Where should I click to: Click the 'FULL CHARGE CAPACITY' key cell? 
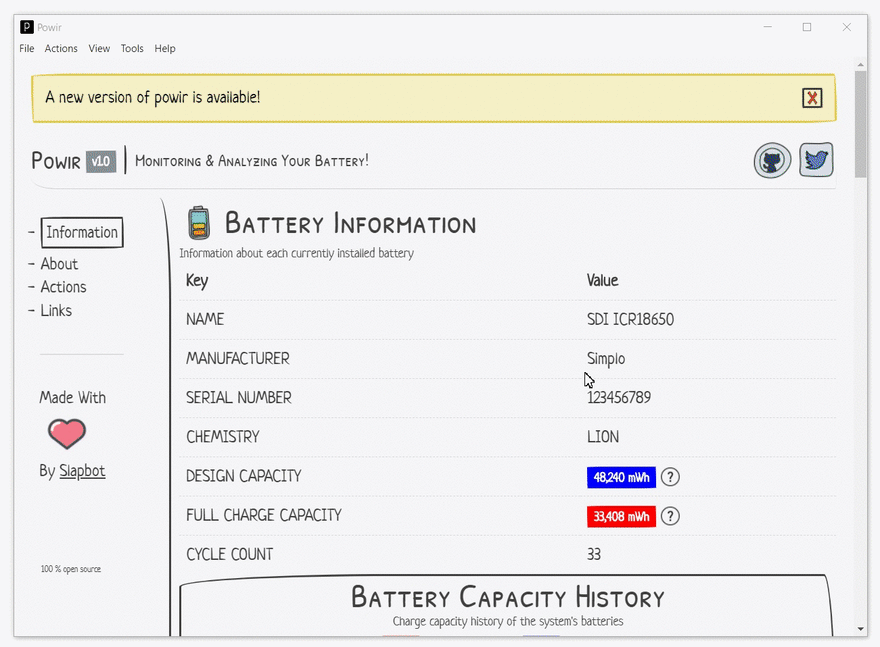click(264, 515)
